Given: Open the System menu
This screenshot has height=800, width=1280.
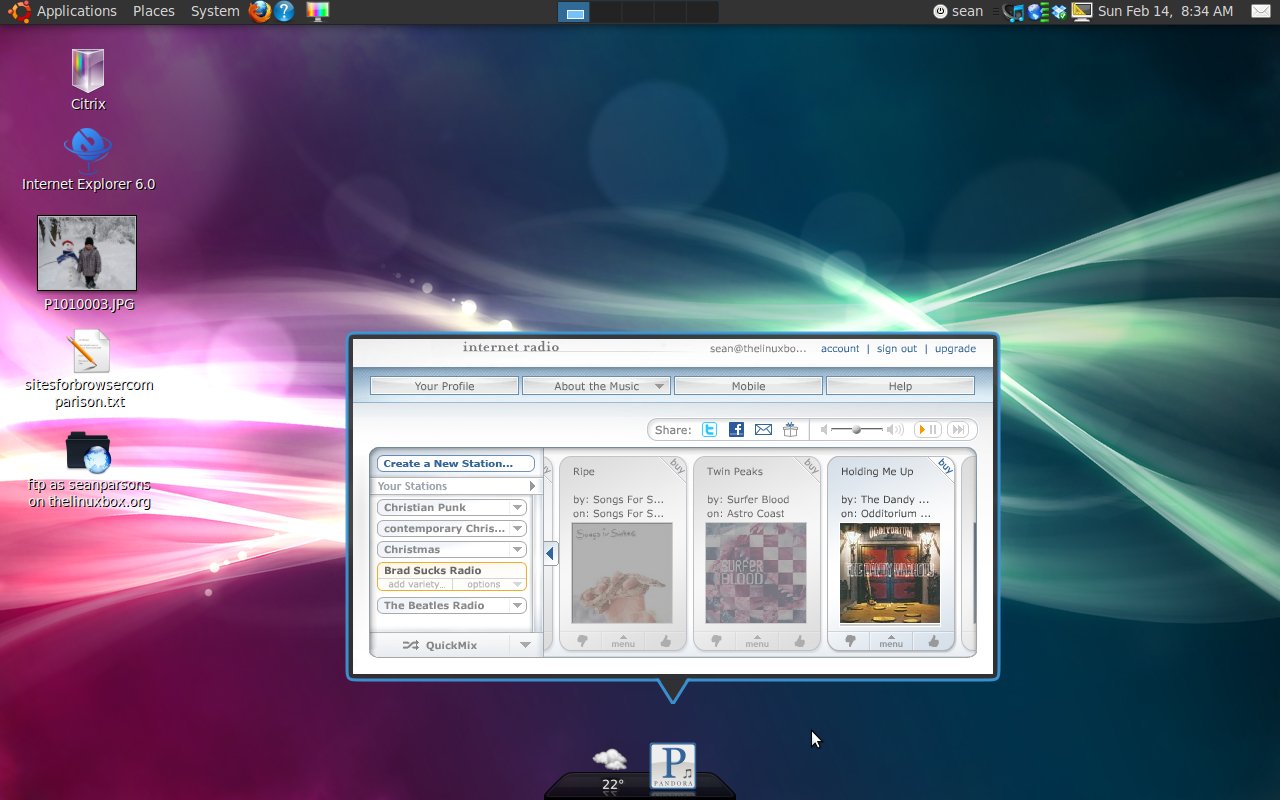Looking at the screenshot, I should click(215, 11).
